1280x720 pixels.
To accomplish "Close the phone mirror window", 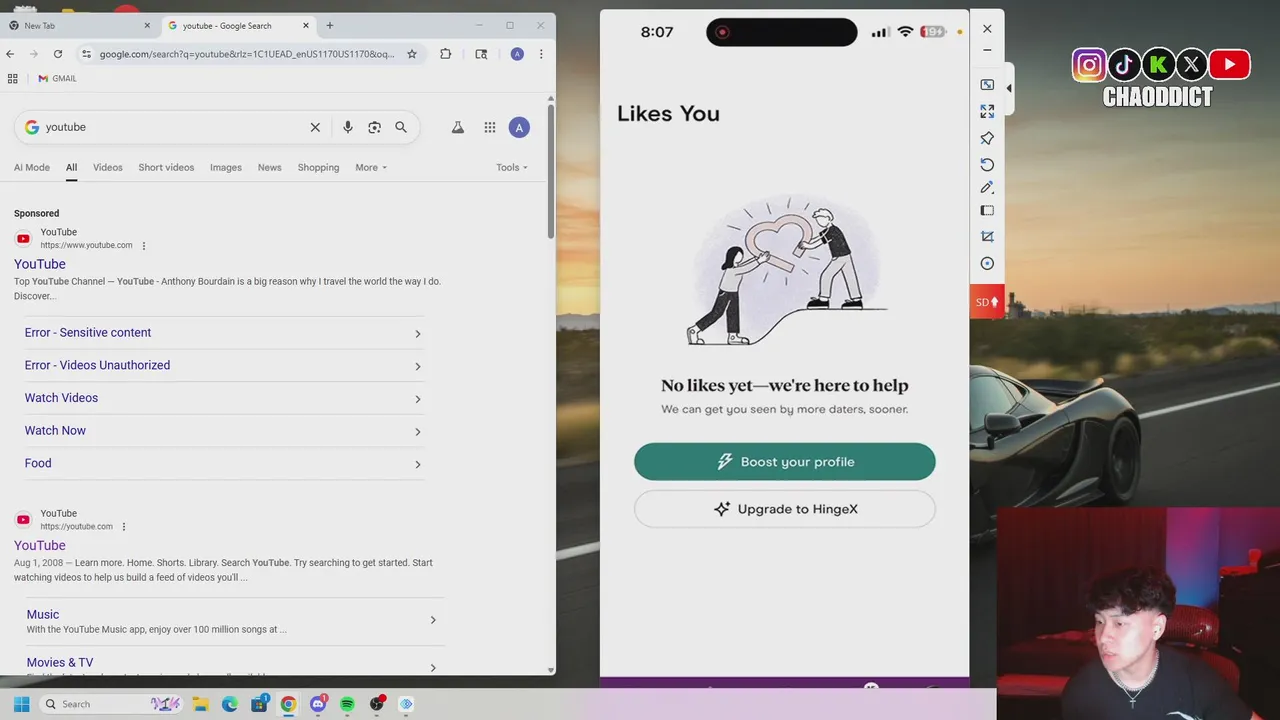I will point(987,29).
